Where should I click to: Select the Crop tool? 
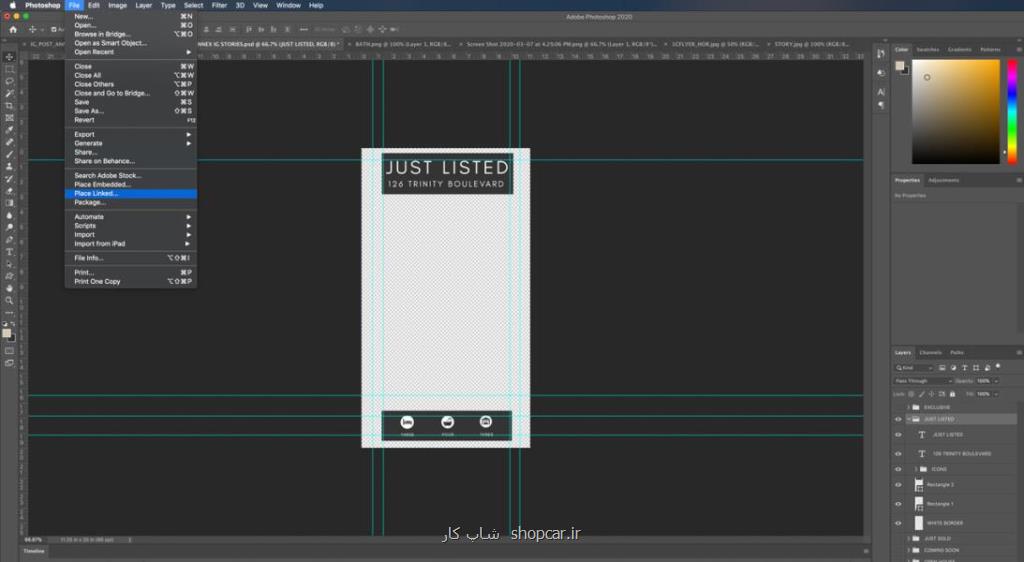click(x=10, y=105)
